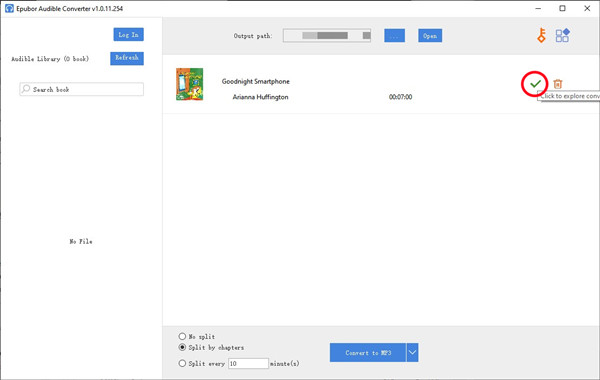600x380 pixels.
Task: Edit the split minutes value field
Action: [248, 364]
